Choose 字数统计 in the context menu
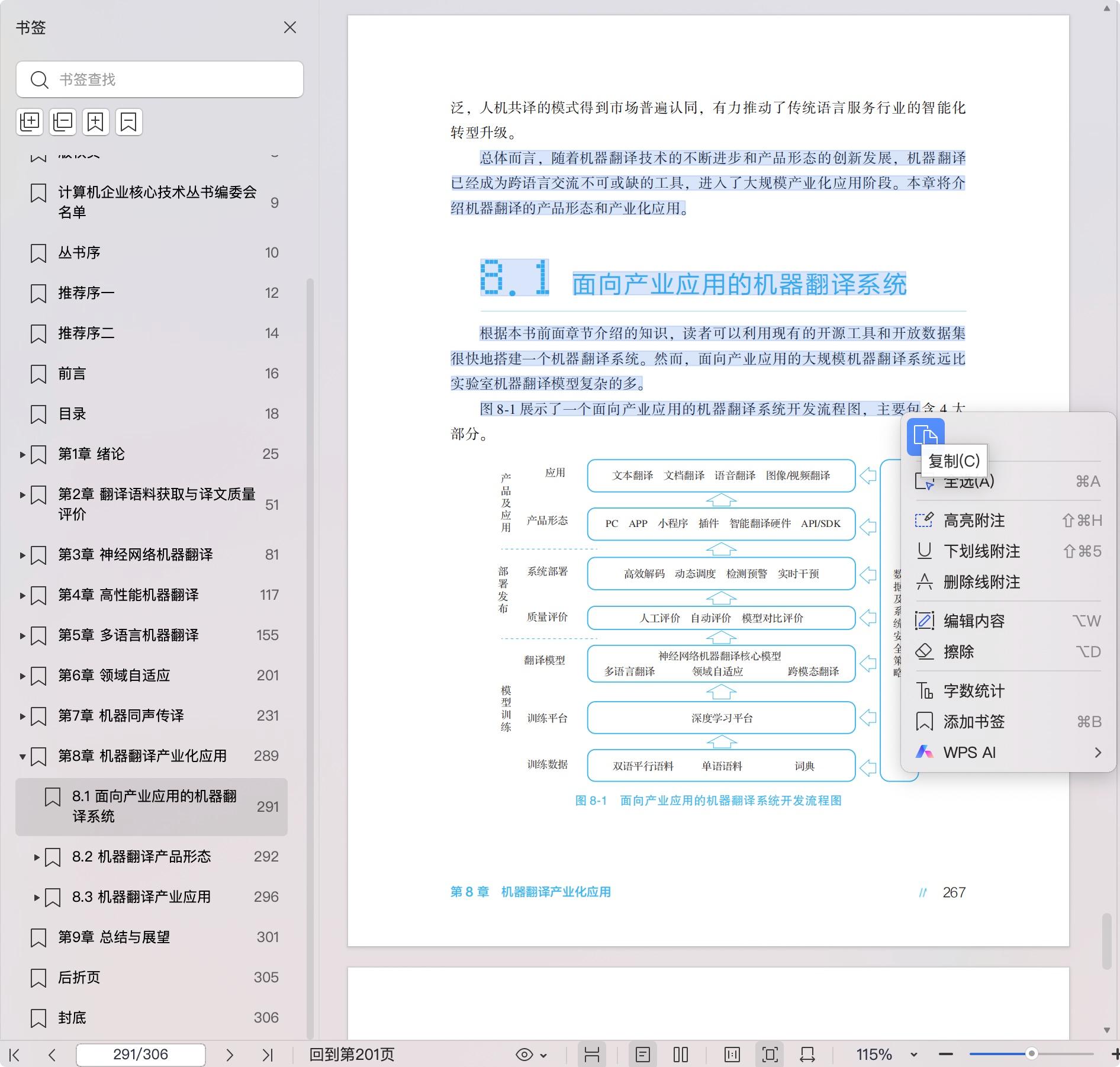The width and height of the screenshot is (1120, 1067). tap(974, 691)
